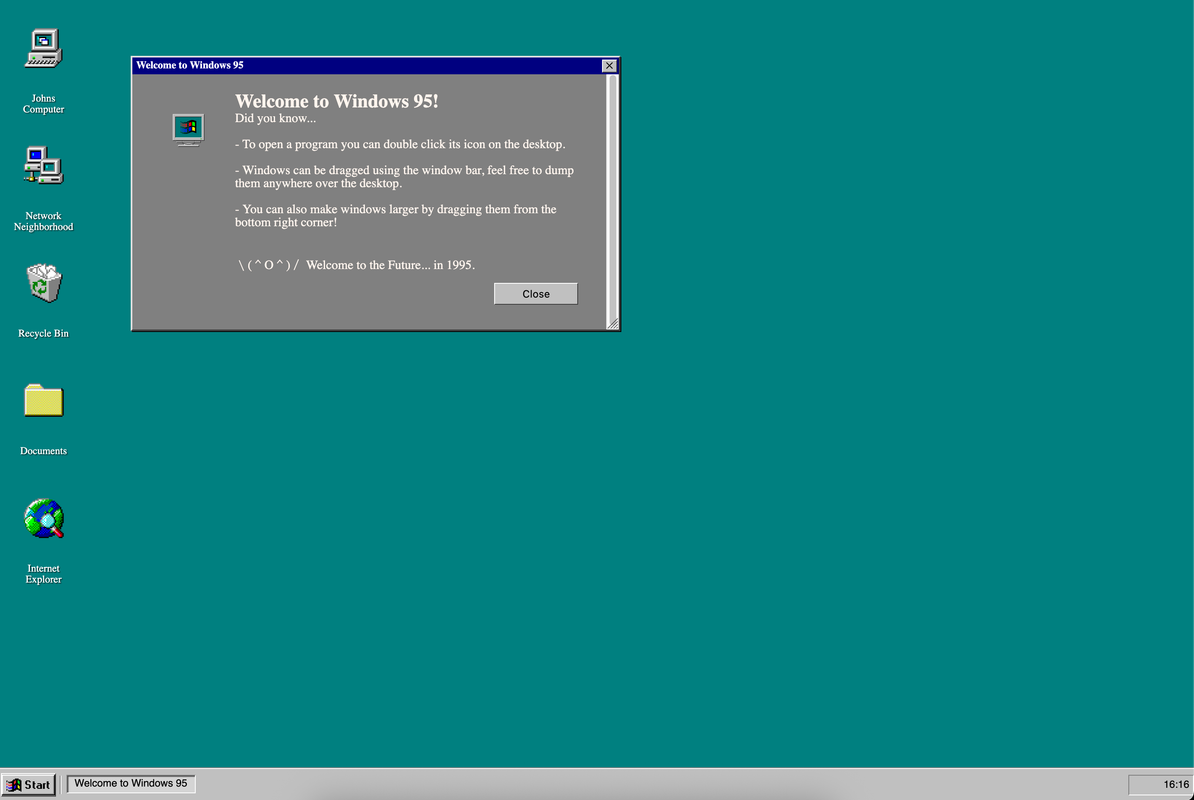Click the 'Network Neighborhood' label
The width and height of the screenshot is (1194, 800).
43,222
